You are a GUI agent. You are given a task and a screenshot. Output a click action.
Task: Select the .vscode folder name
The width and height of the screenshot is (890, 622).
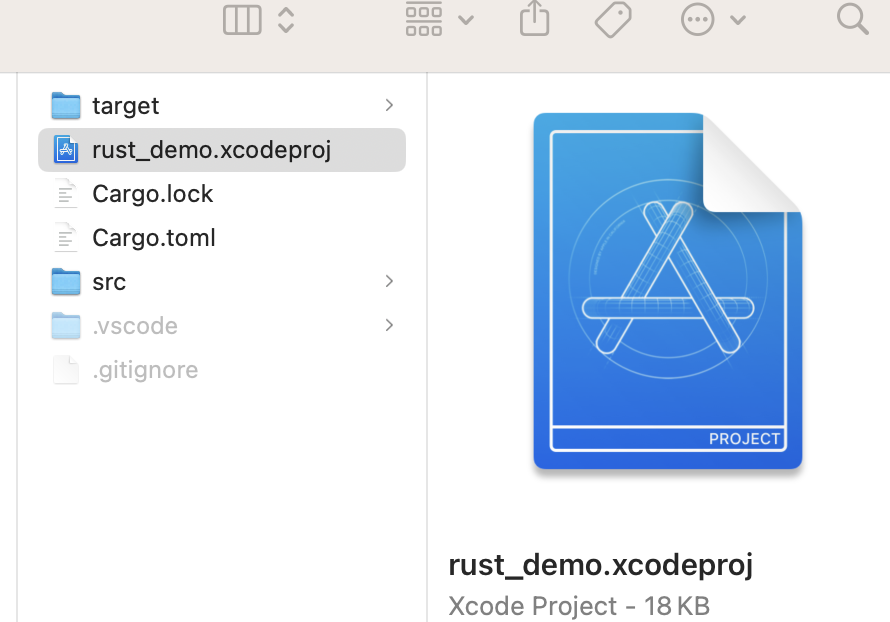click(x=135, y=326)
